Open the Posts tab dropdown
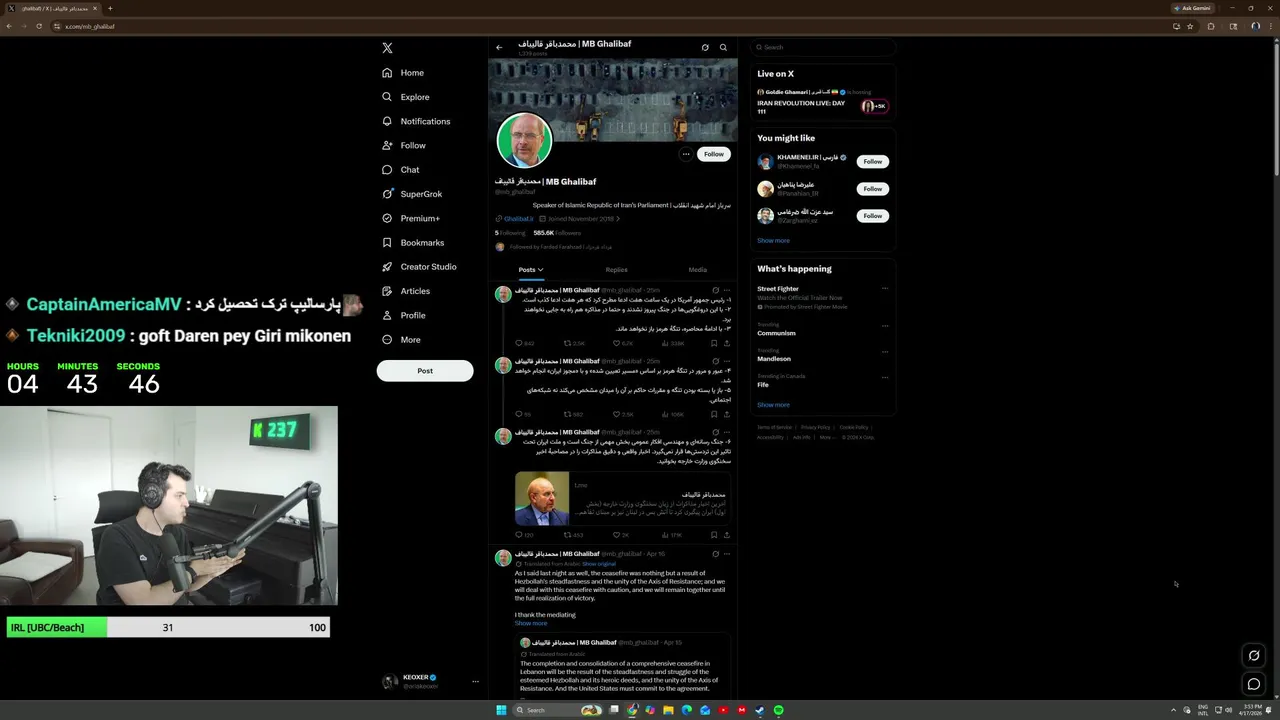Screen dimensions: 1280x720 pos(531,270)
